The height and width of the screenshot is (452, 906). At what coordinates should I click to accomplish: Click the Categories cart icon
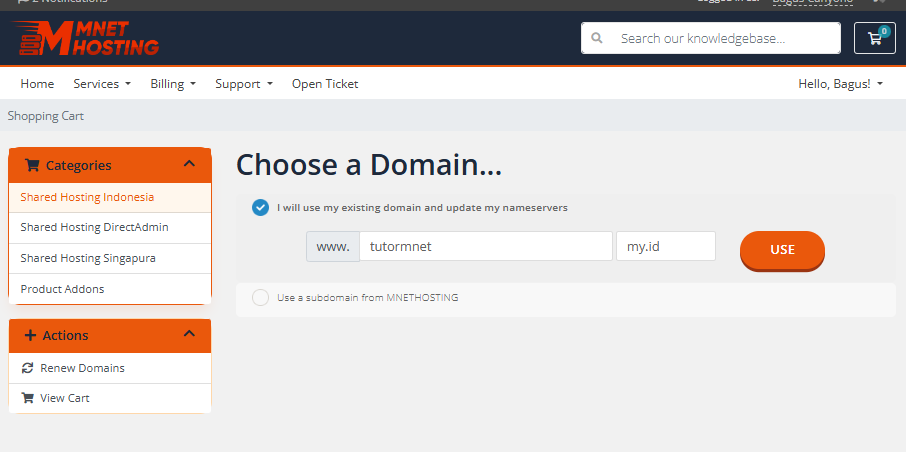32,166
